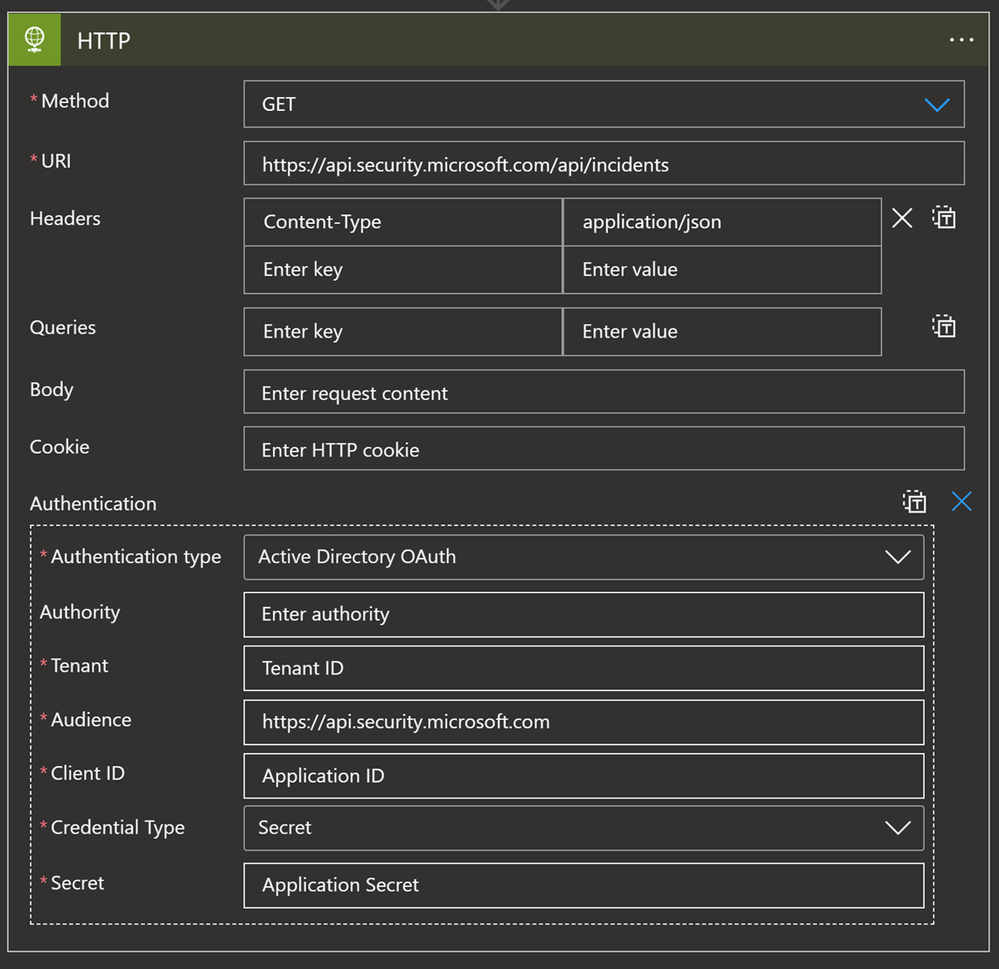Switch Headers to text mode icon
The width and height of the screenshot is (999, 969).
point(944,218)
